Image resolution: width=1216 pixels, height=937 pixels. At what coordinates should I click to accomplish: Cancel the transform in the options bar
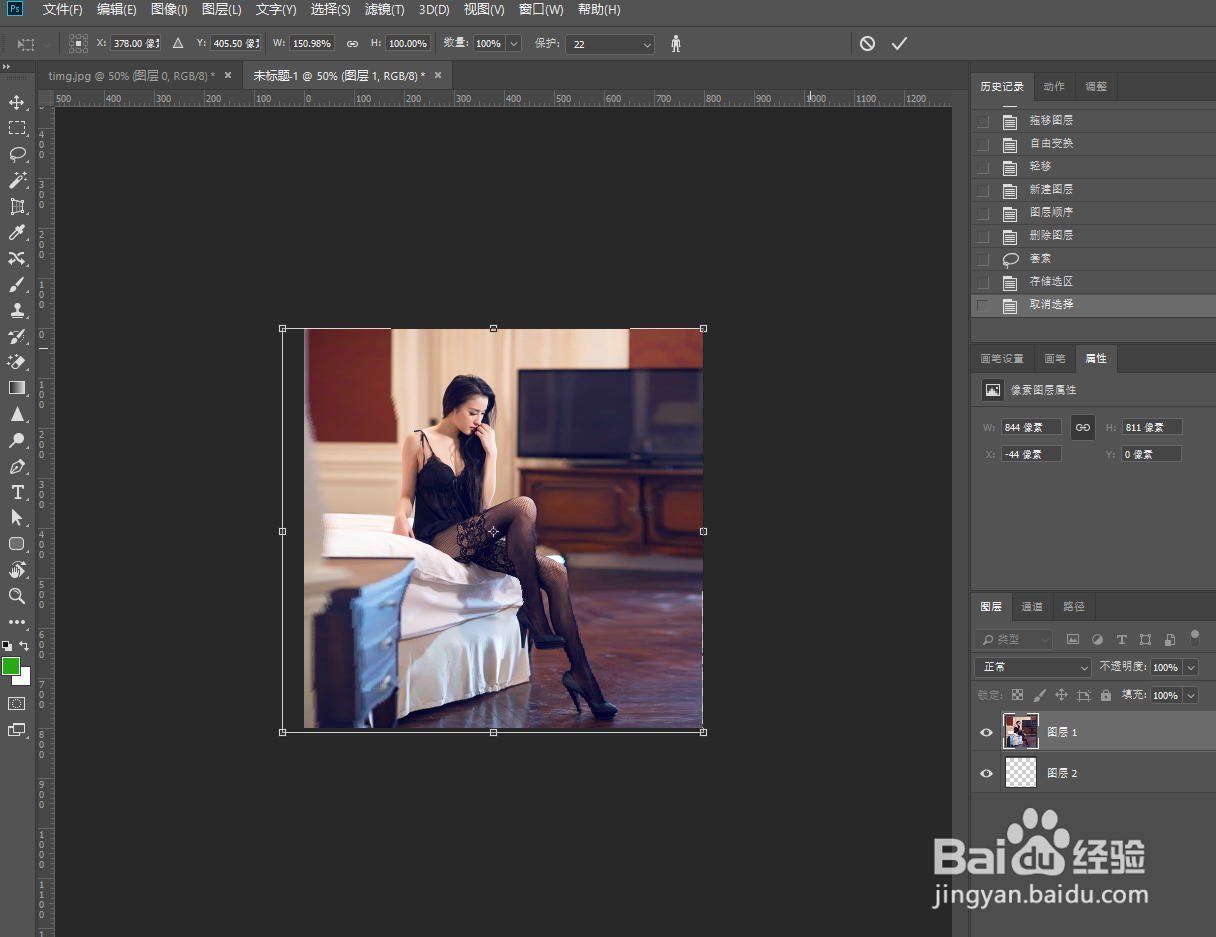tap(867, 44)
